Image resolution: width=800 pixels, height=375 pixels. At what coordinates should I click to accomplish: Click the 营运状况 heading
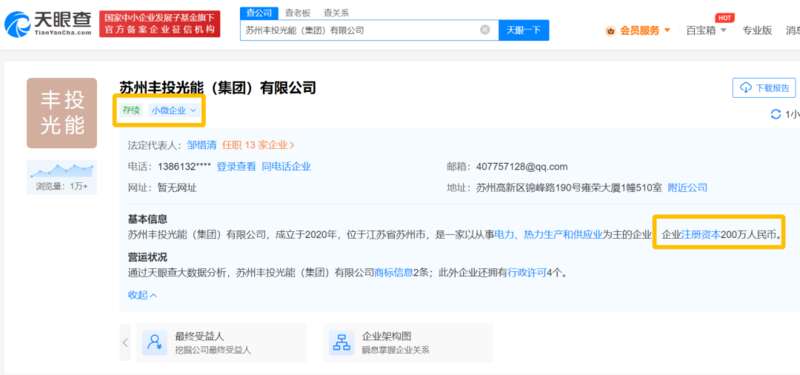coord(147,257)
